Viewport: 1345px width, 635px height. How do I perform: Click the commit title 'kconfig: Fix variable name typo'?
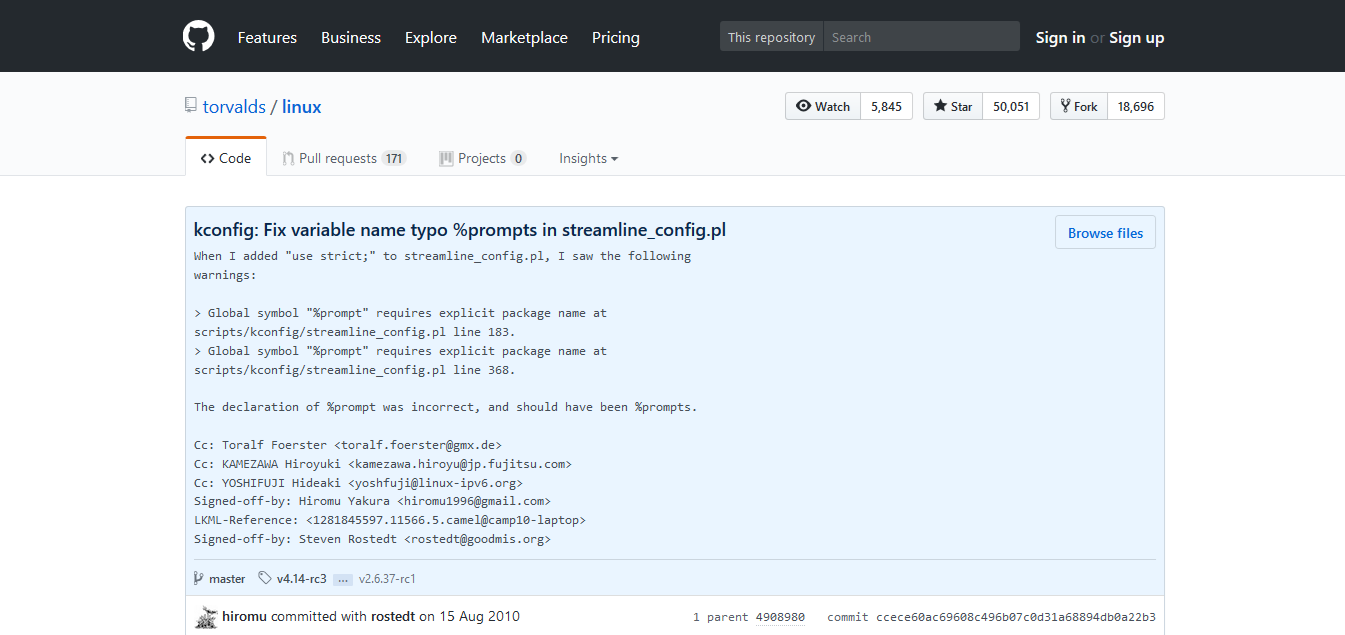[x=460, y=230]
